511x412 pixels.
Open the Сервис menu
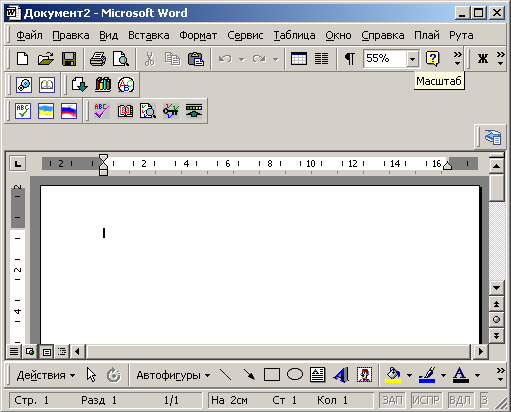[x=245, y=35]
